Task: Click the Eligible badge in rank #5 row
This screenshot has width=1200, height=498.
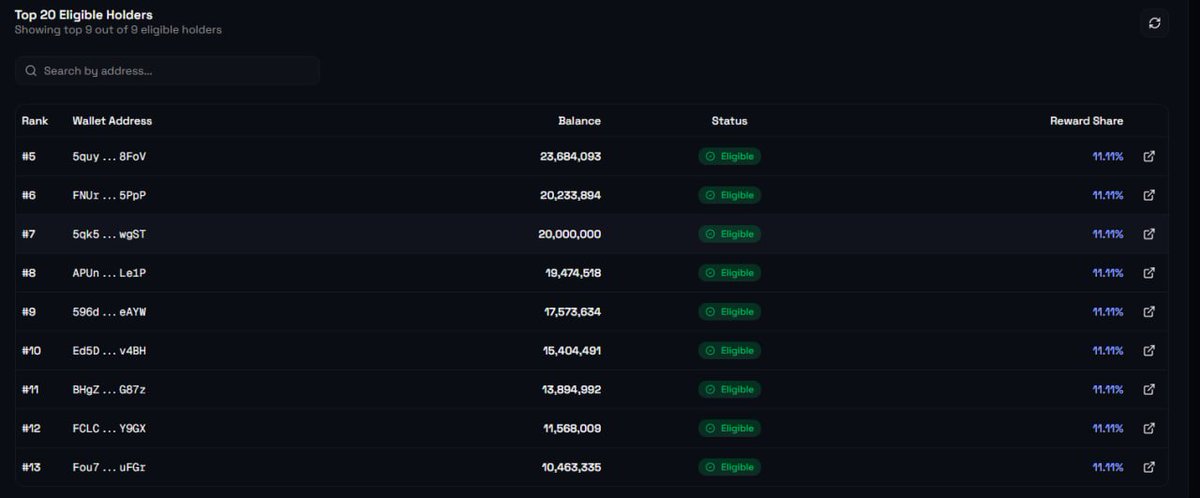Action: 729,156
